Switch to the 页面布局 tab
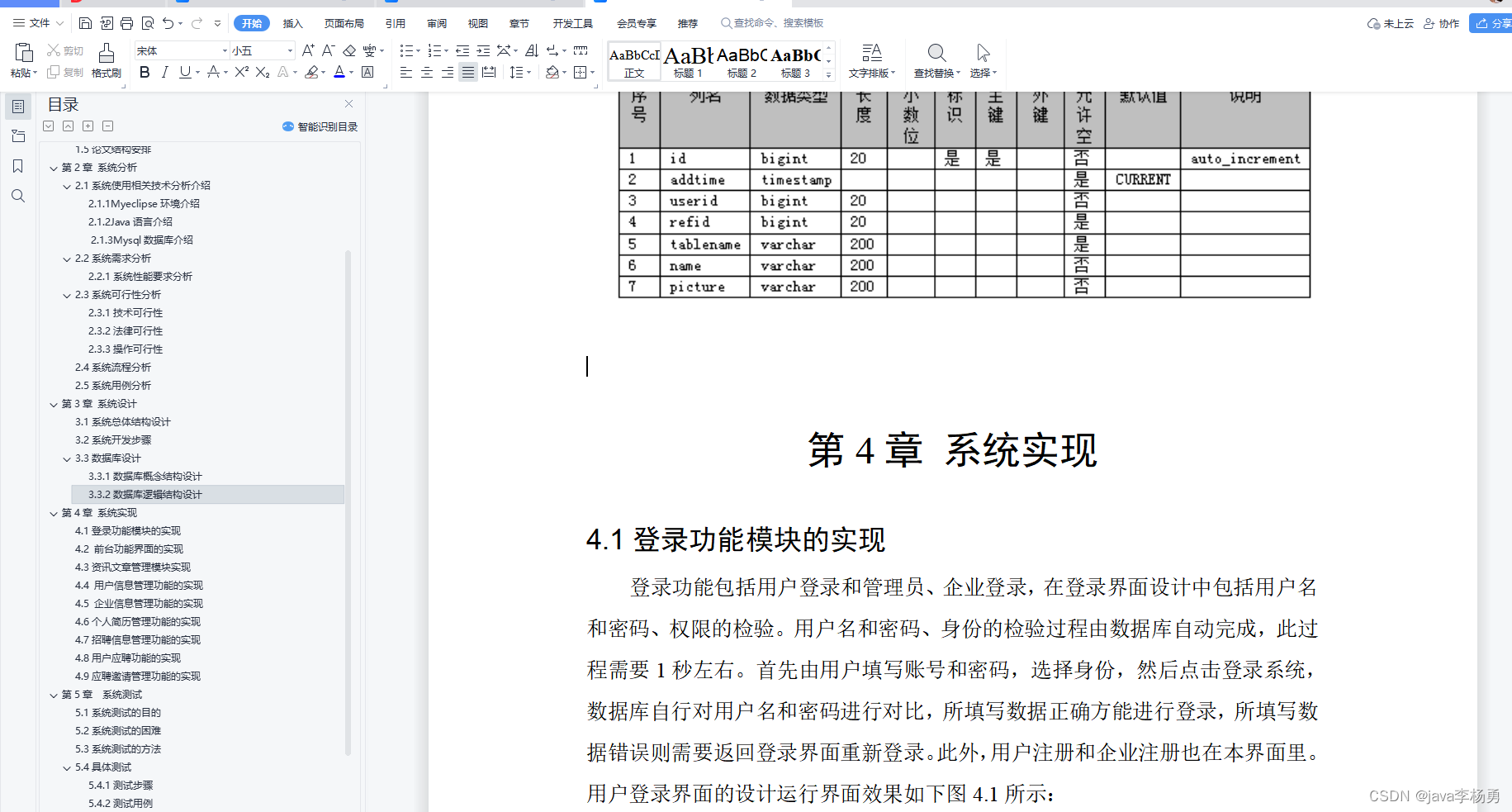The image size is (1512, 812). 344,23
